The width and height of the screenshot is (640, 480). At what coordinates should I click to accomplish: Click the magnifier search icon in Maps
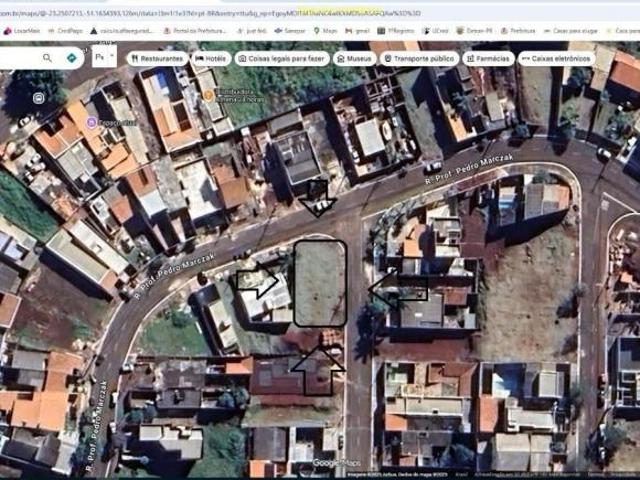click(47, 58)
